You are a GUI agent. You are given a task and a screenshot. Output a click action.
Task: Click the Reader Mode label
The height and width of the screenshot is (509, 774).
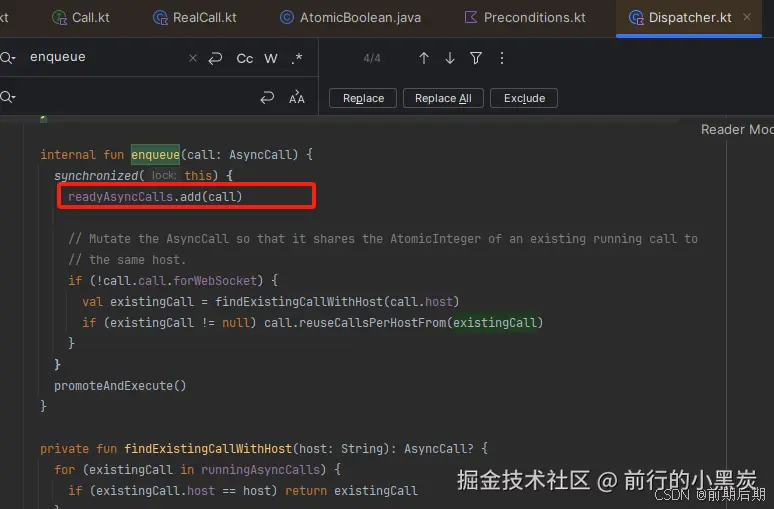point(737,129)
